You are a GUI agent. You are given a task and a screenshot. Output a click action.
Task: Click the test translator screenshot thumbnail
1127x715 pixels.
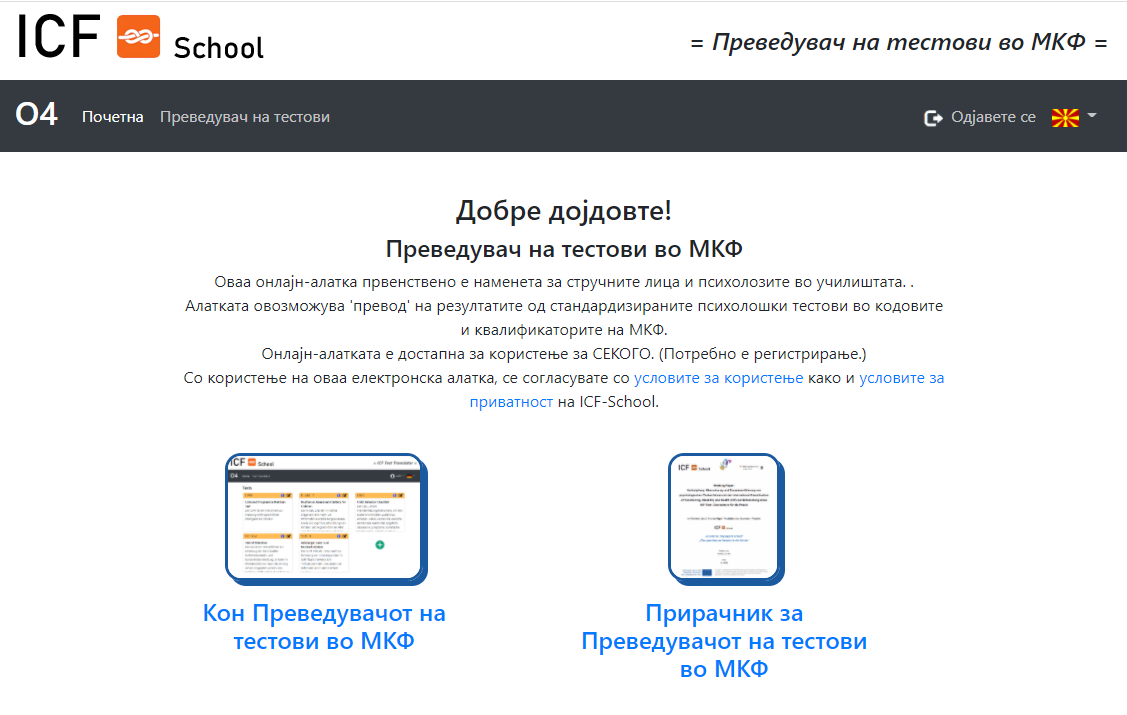coord(324,517)
